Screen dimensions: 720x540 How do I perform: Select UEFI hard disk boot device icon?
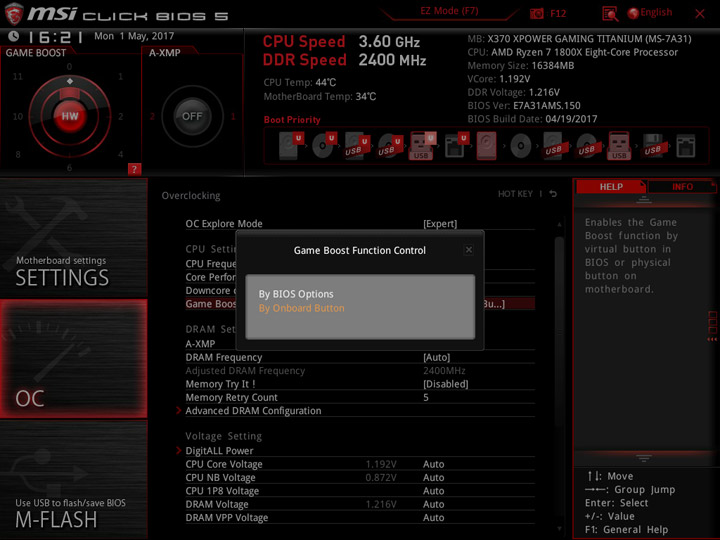pos(291,146)
